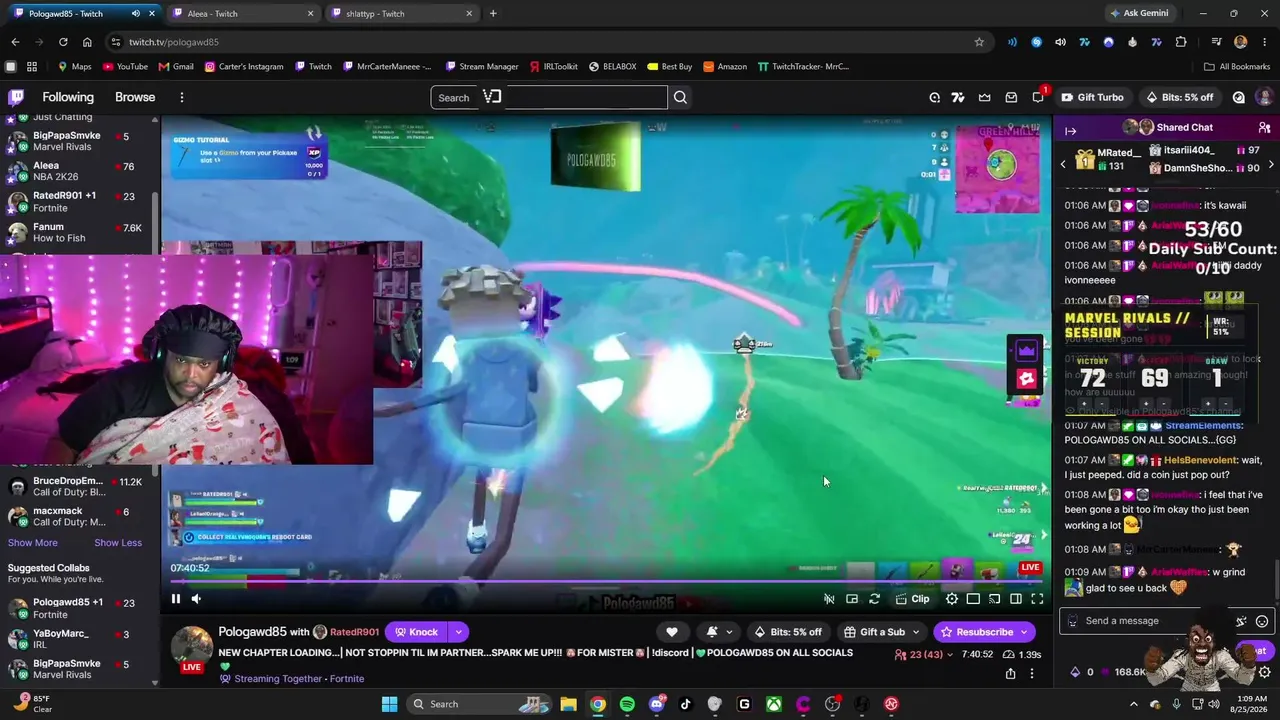This screenshot has width=1280, height=720.
Task: Expand the Resubscribe options chevron
Action: [x=1023, y=632]
